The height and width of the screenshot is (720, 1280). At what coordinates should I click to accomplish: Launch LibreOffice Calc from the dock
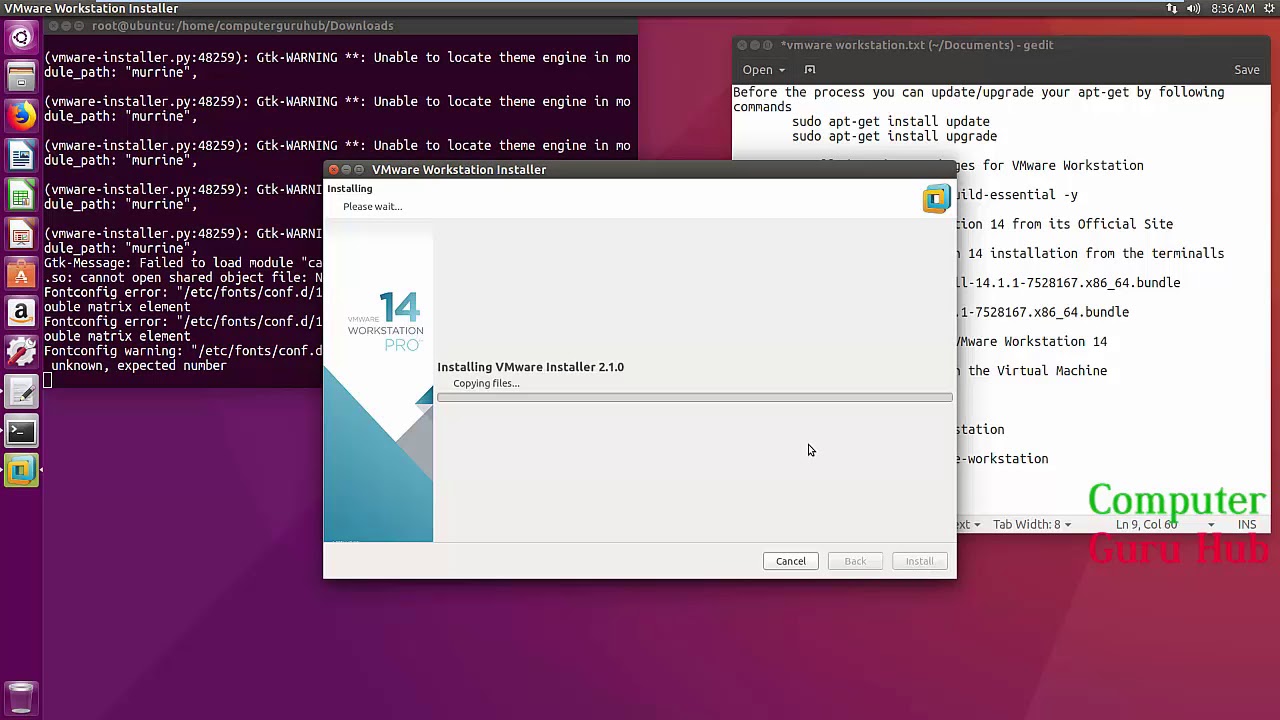[21, 195]
